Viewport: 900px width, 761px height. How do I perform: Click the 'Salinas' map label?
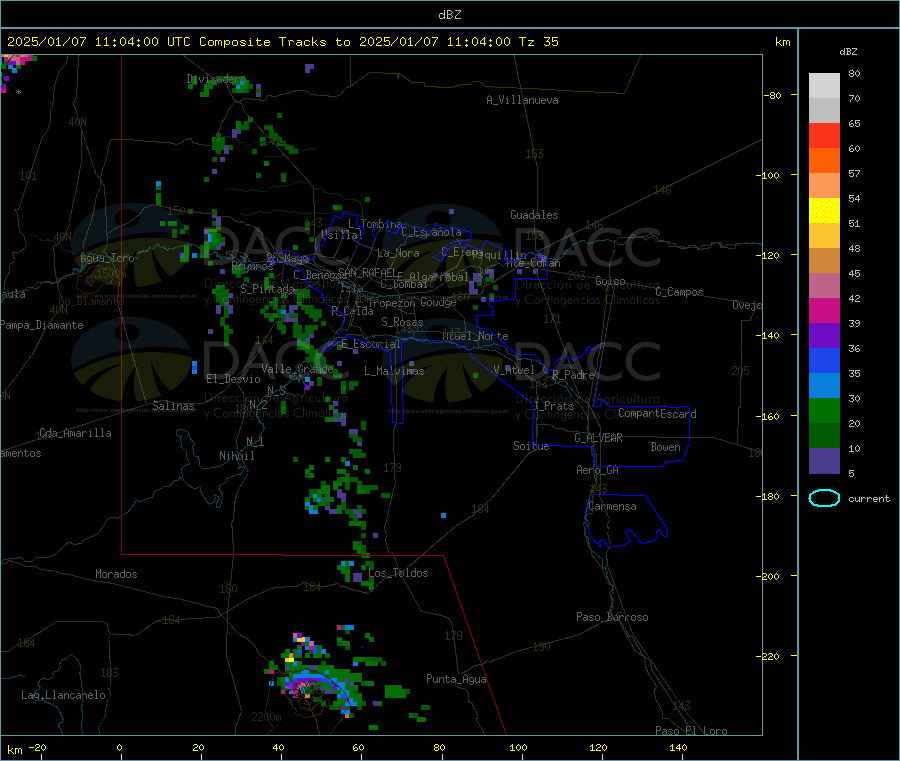pyautogui.click(x=173, y=406)
